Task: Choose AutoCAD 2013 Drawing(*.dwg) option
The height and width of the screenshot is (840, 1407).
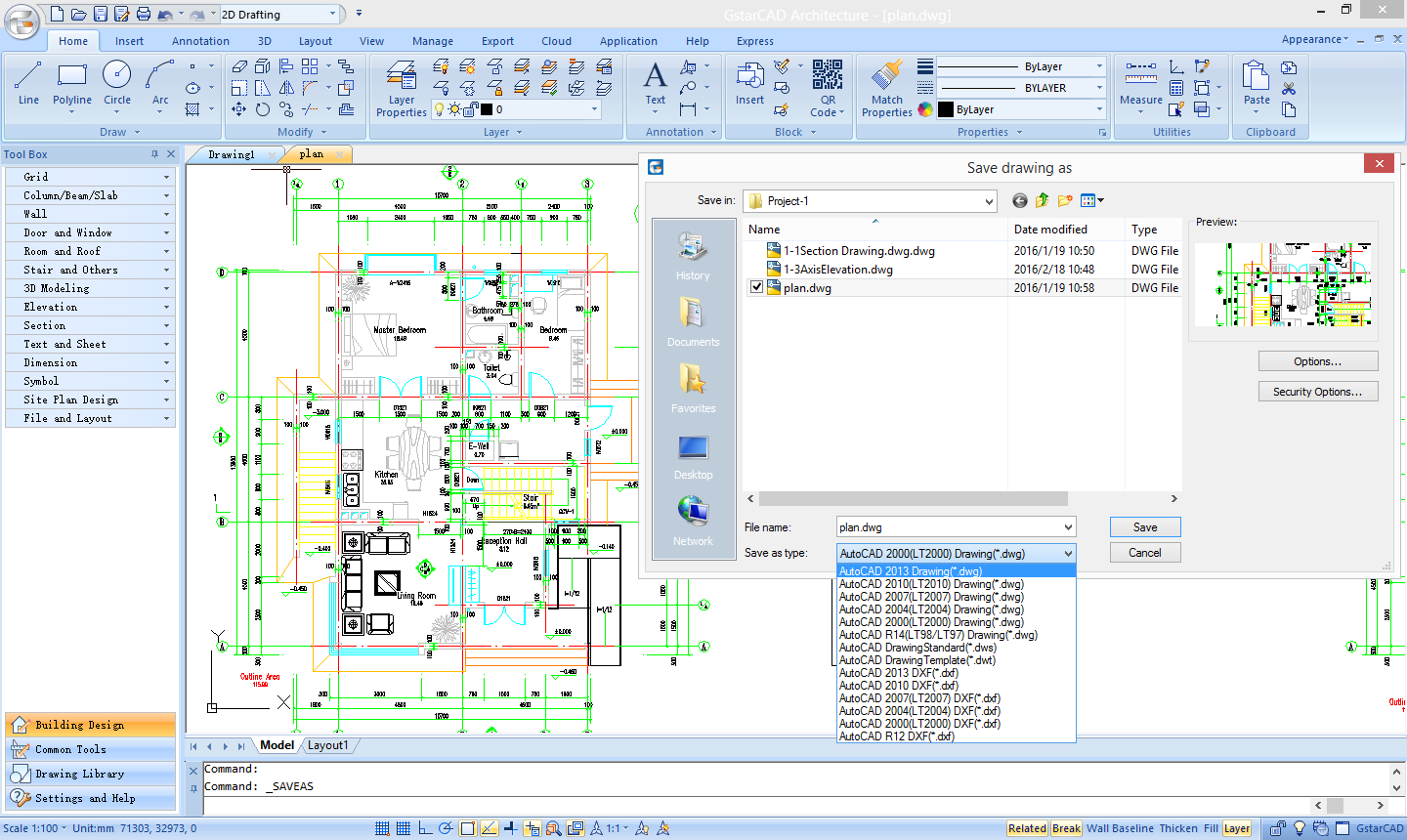Action: [x=957, y=571]
